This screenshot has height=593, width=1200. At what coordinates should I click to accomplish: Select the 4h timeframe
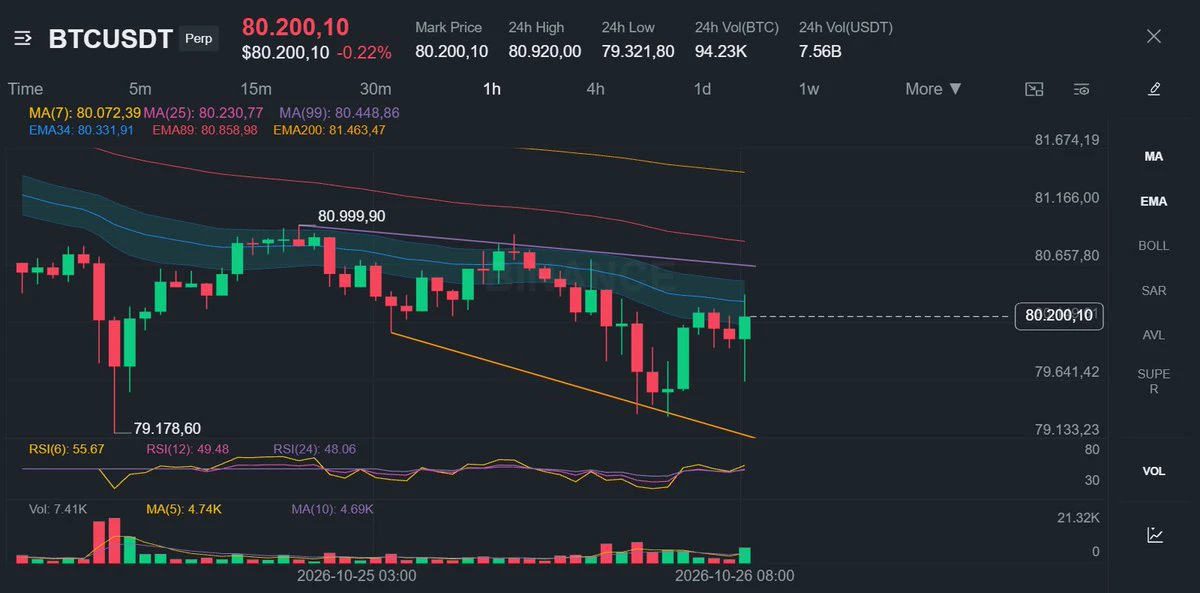click(595, 89)
